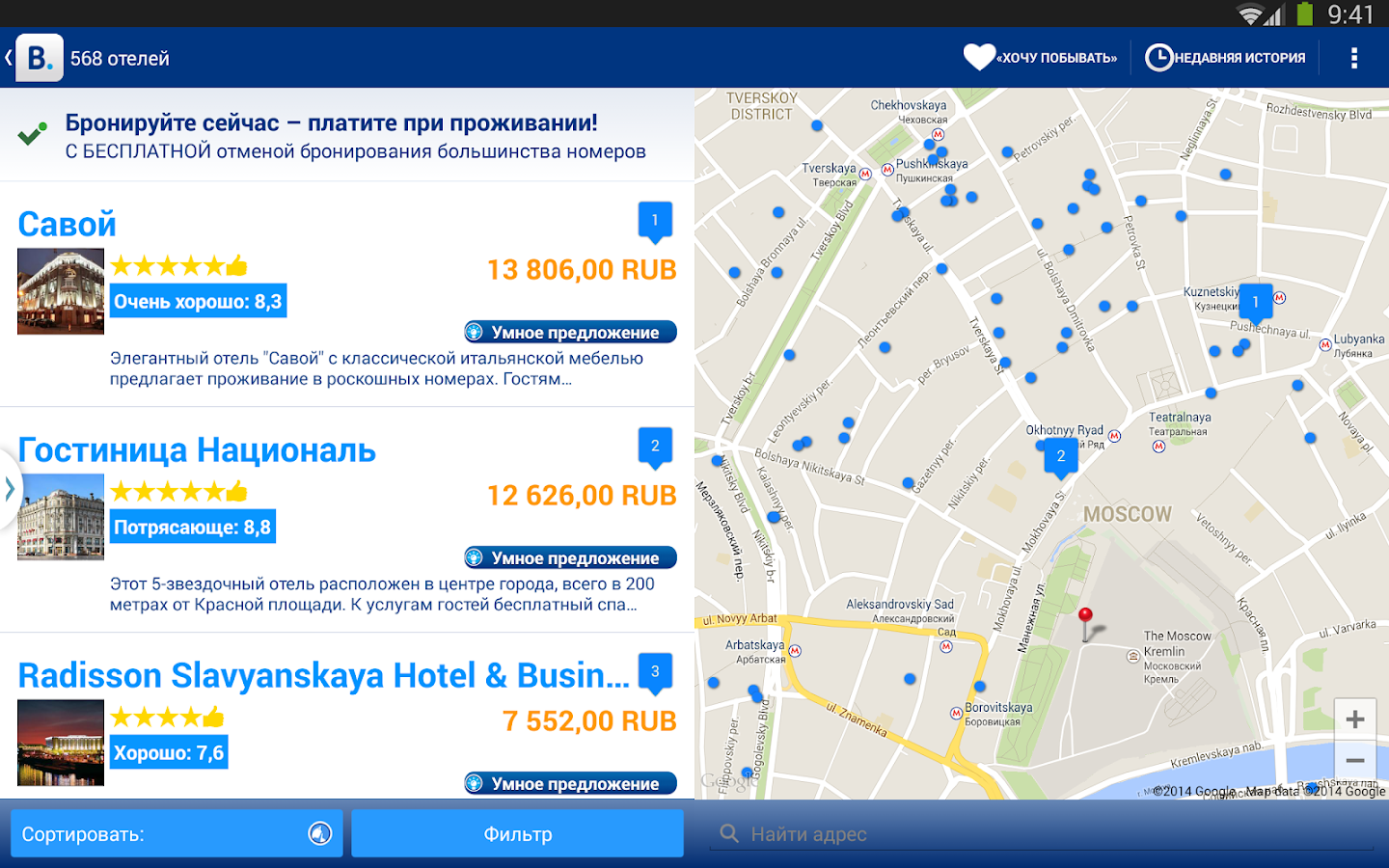The height and width of the screenshot is (868, 1389).
Task: Open the Гостиница Националь hotel listing
Action: (197, 449)
